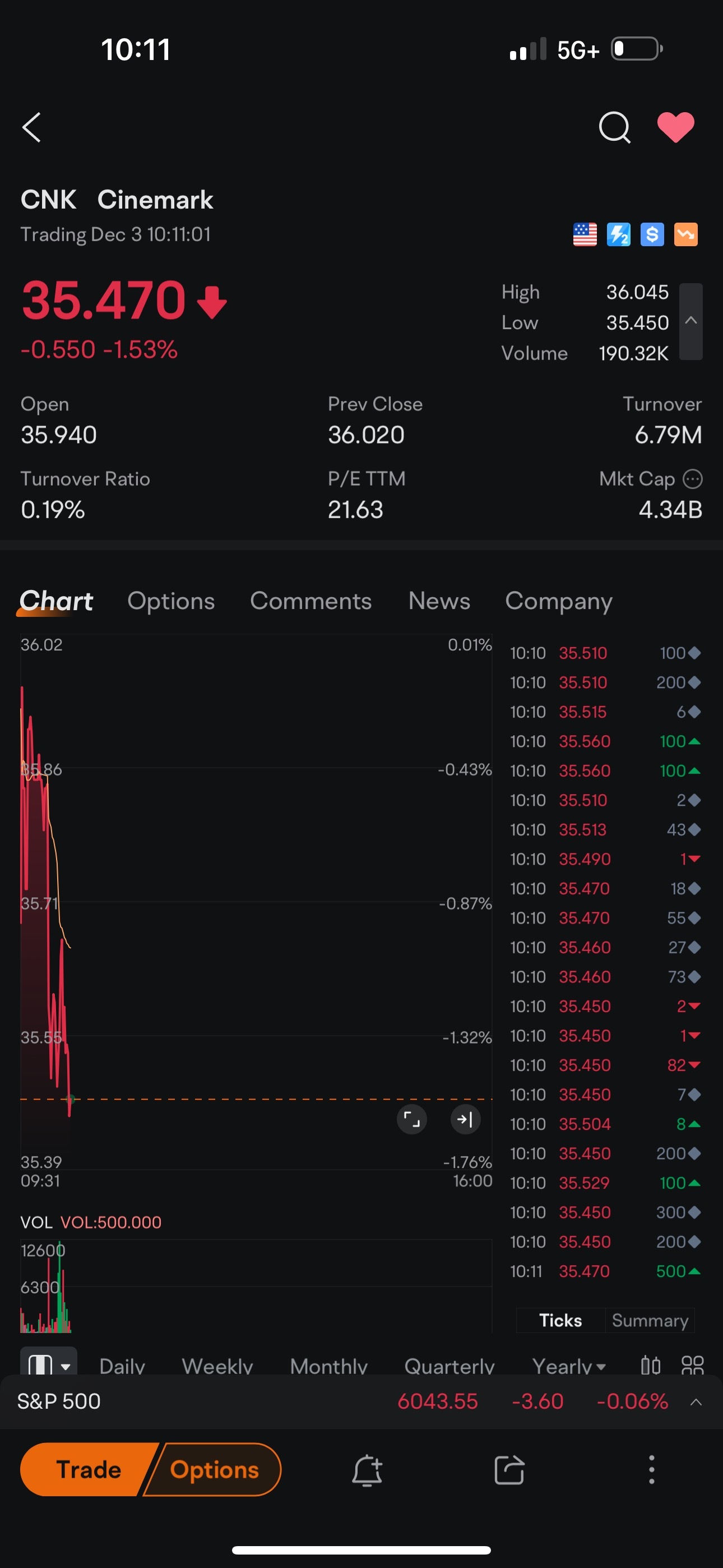Tap the P/E TTM value 21.63
This screenshot has height=1568, width=723.
[x=355, y=509]
